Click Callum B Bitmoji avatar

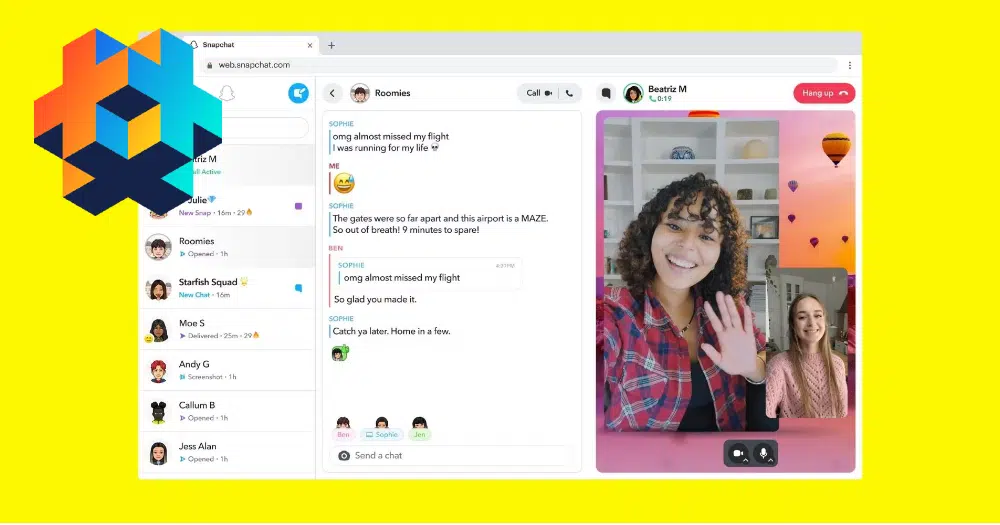tap(158, 411)
